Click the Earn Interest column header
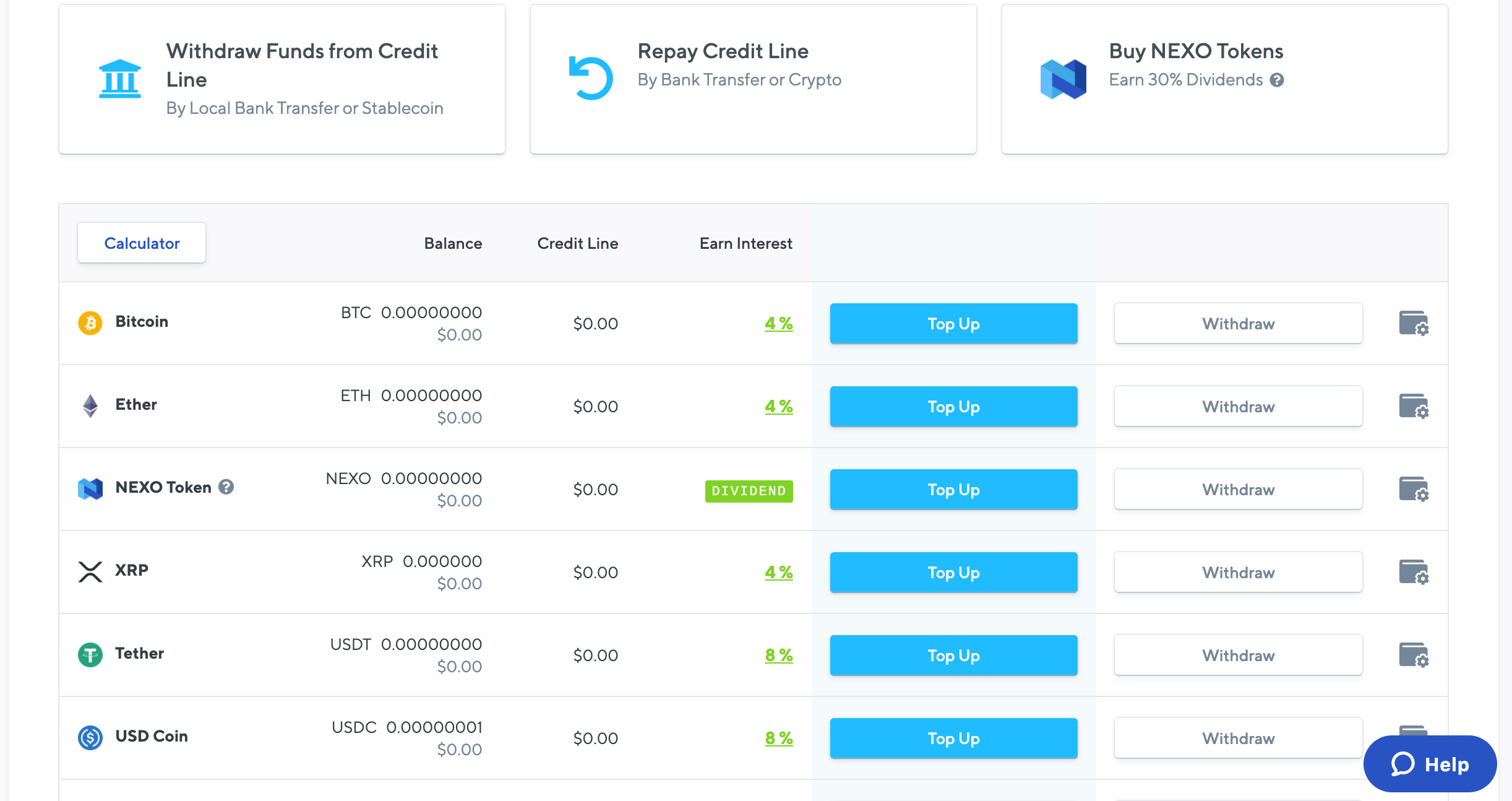This screenshot has width=1512, height=801. tap(745, 243)
